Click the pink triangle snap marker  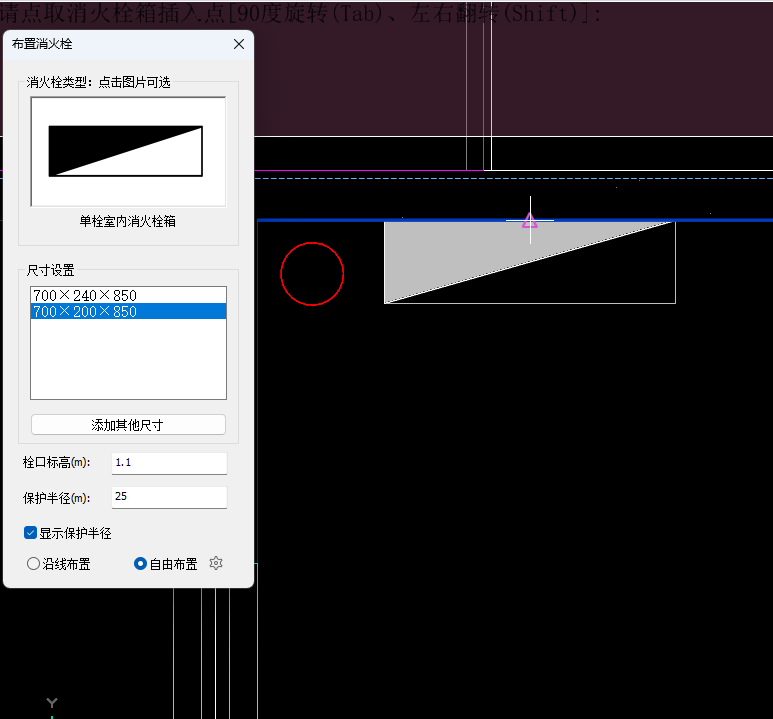[x=530, y=221]
